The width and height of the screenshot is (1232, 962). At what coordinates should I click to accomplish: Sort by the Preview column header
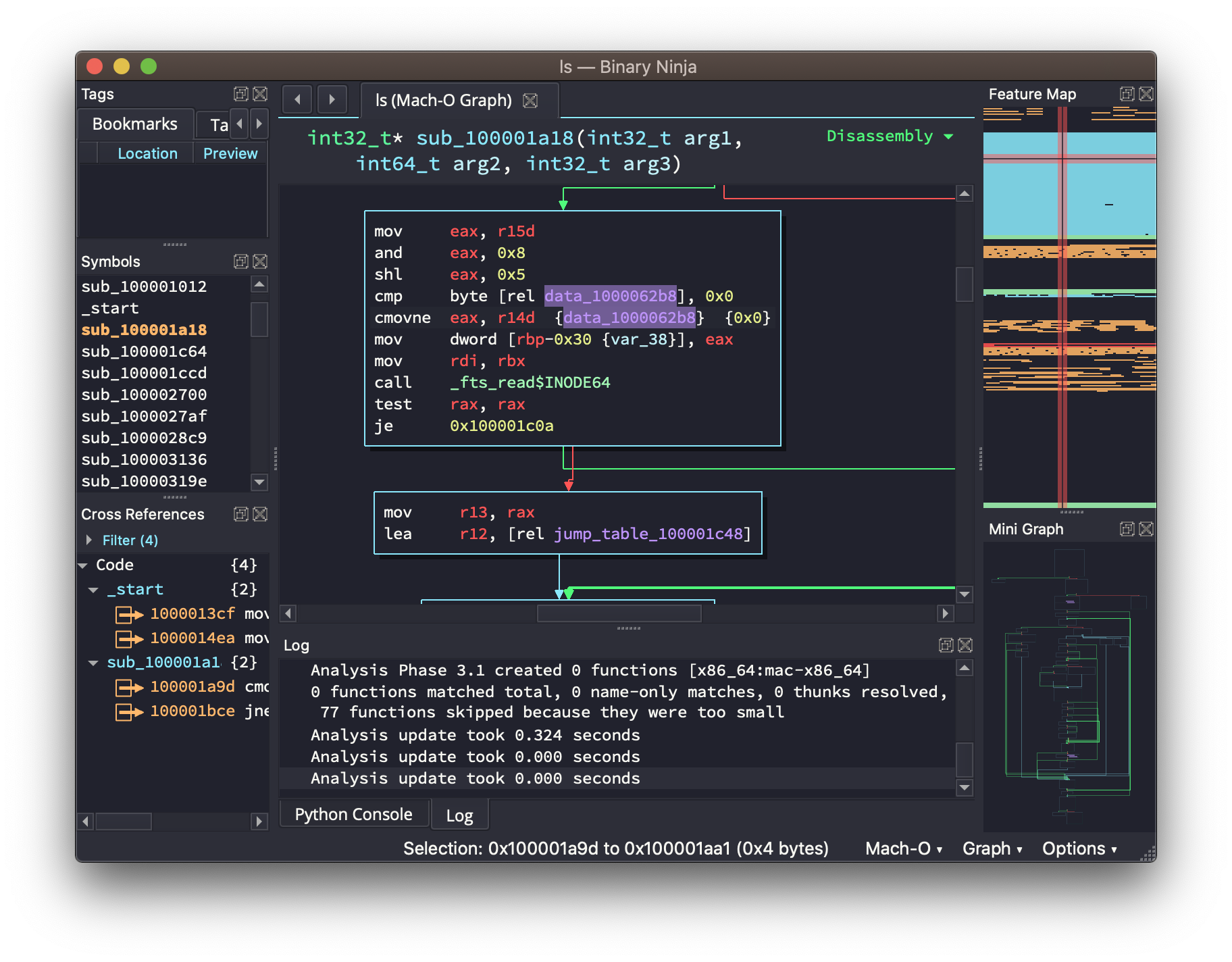[x=230, y=153]
